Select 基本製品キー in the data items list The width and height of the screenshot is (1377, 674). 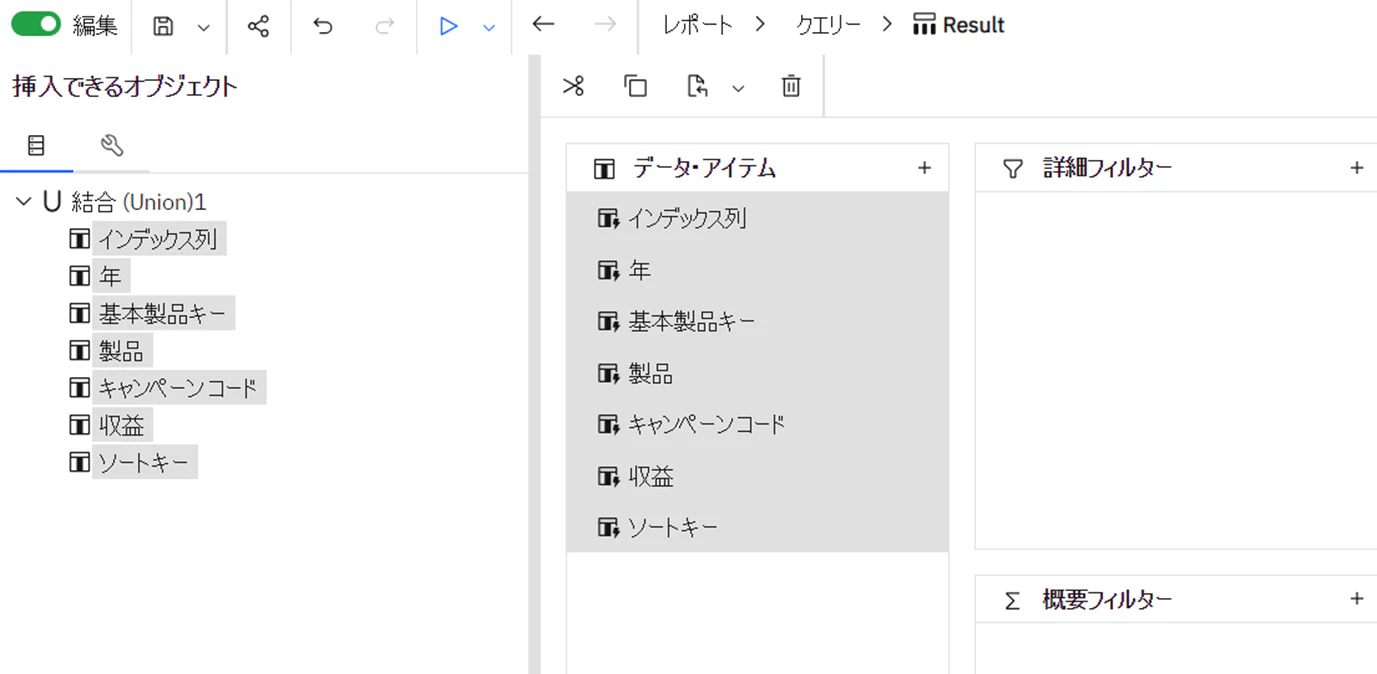757,321
